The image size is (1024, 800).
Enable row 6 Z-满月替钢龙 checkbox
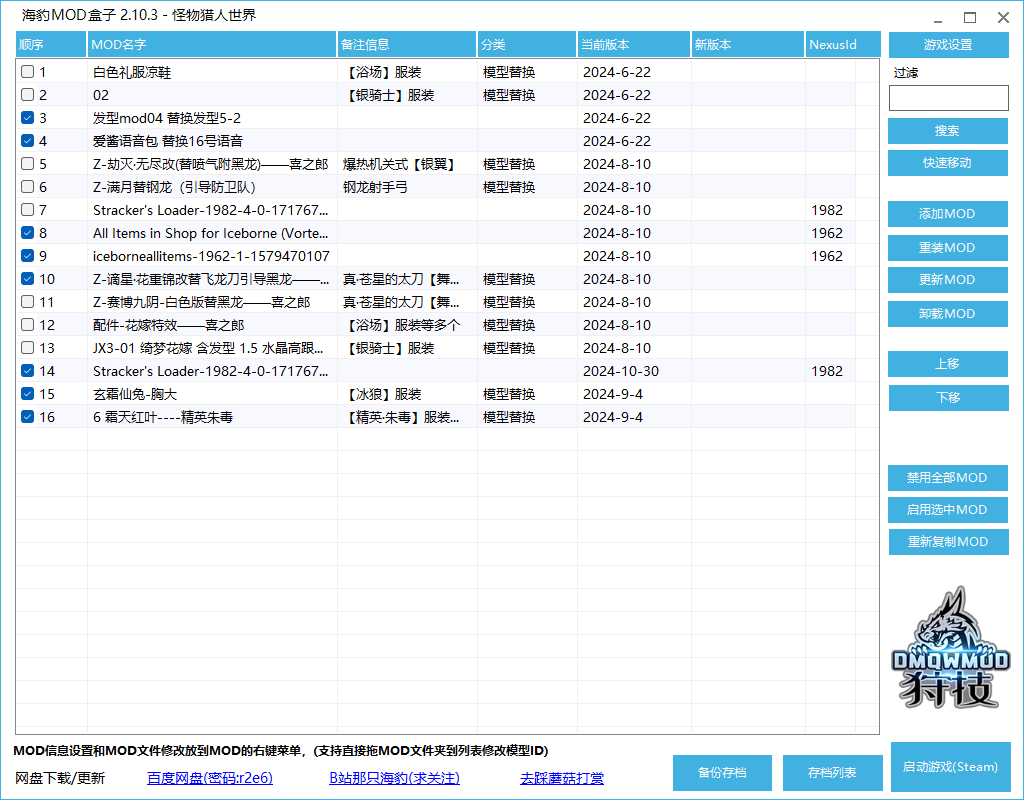click(27, 187)
